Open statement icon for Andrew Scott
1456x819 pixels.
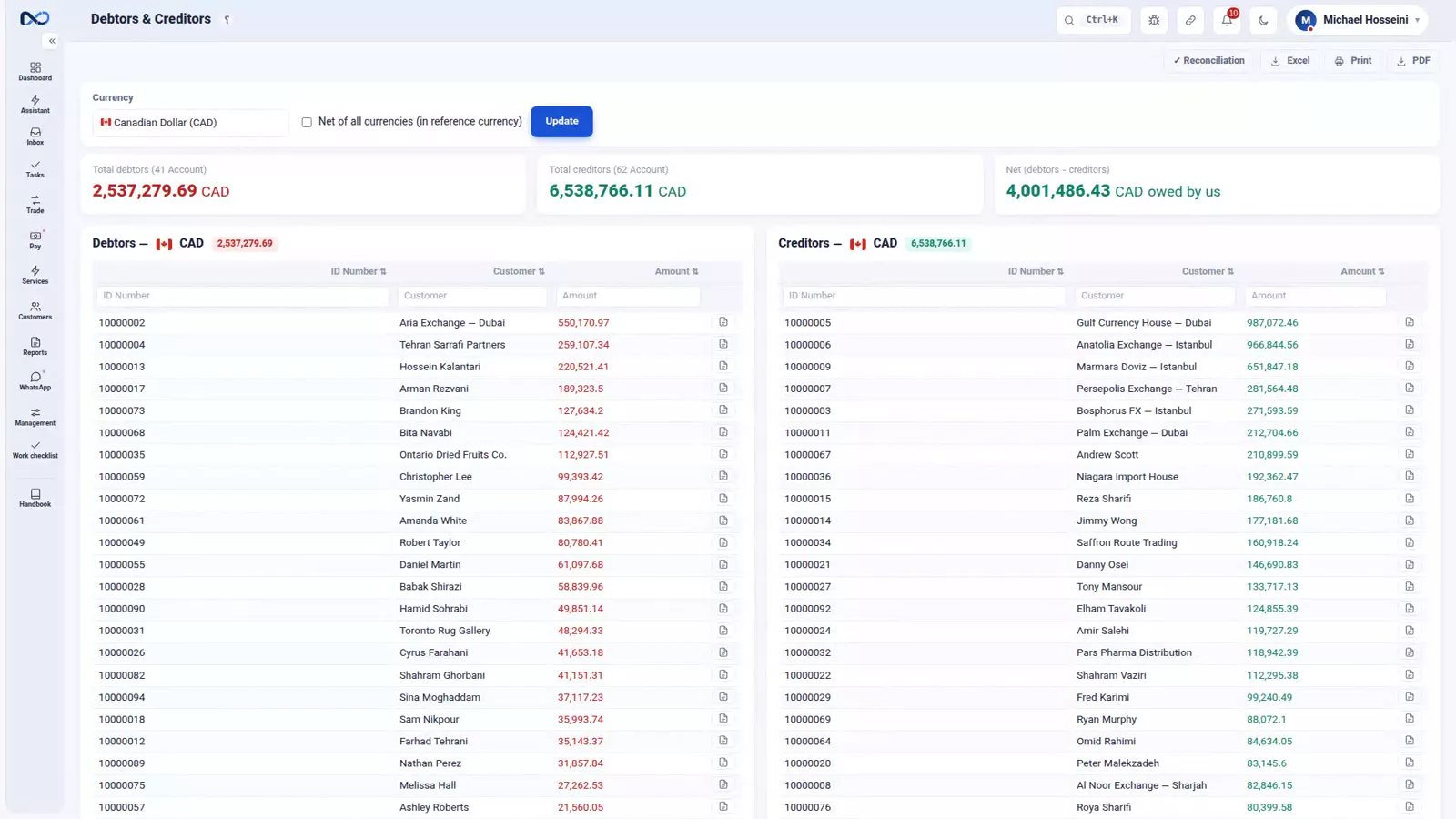(x=1410, y=454)
